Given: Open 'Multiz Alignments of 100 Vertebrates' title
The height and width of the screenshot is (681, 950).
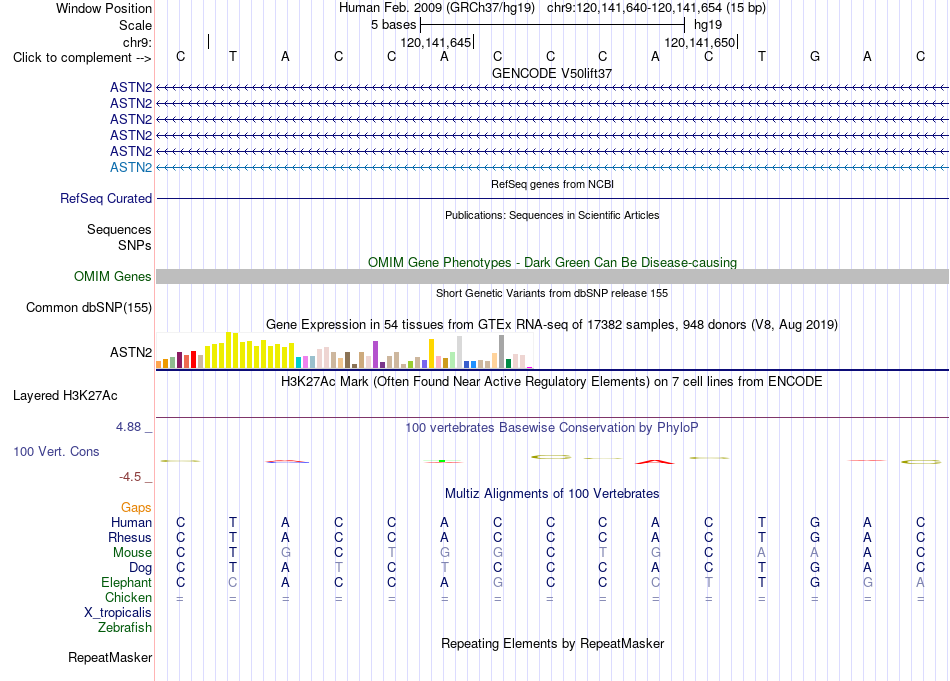Looking at the screenshot, I should pyautogui.click(x=552, y=494).
